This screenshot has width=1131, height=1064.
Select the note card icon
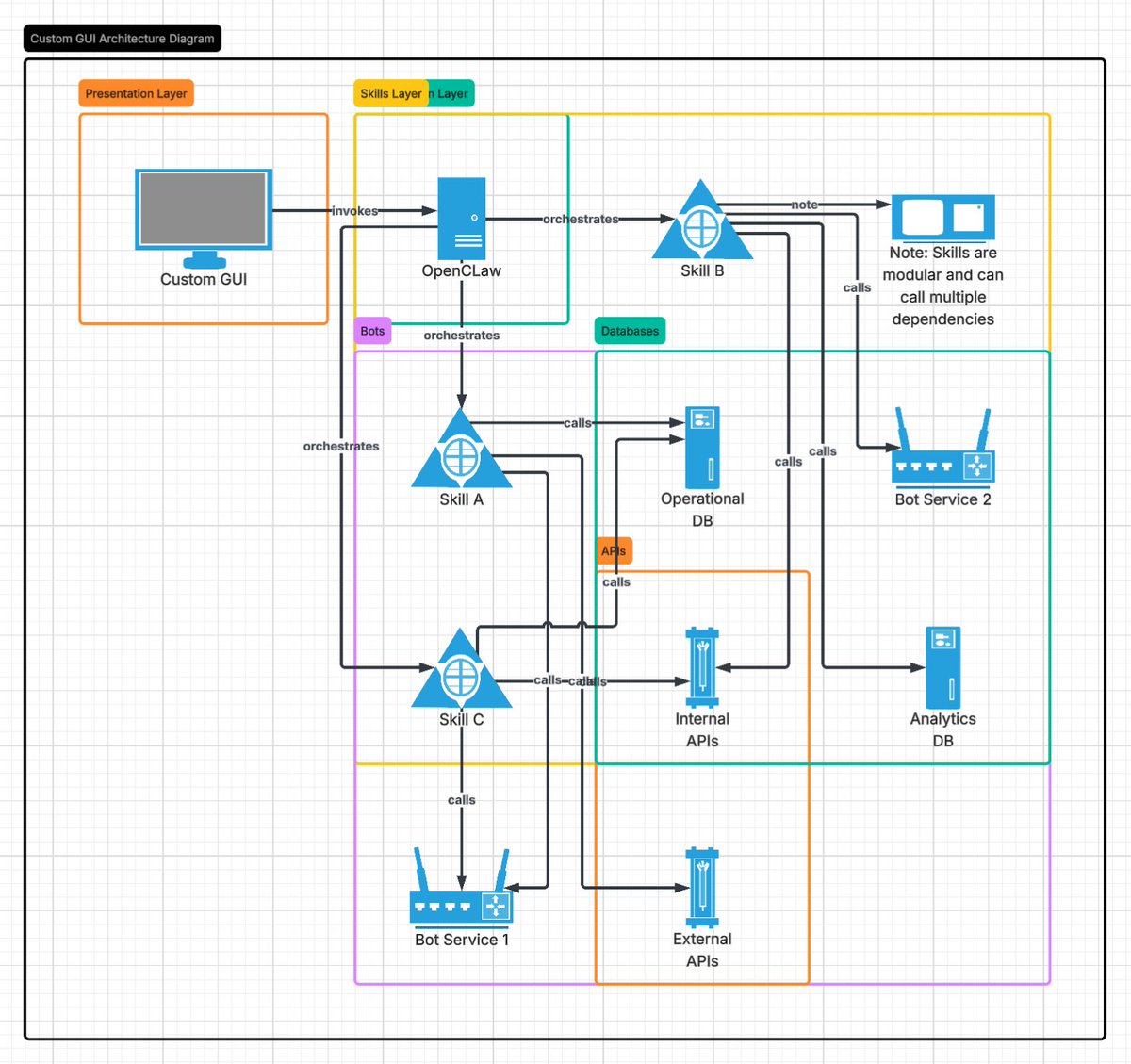[x=943, y=219]
